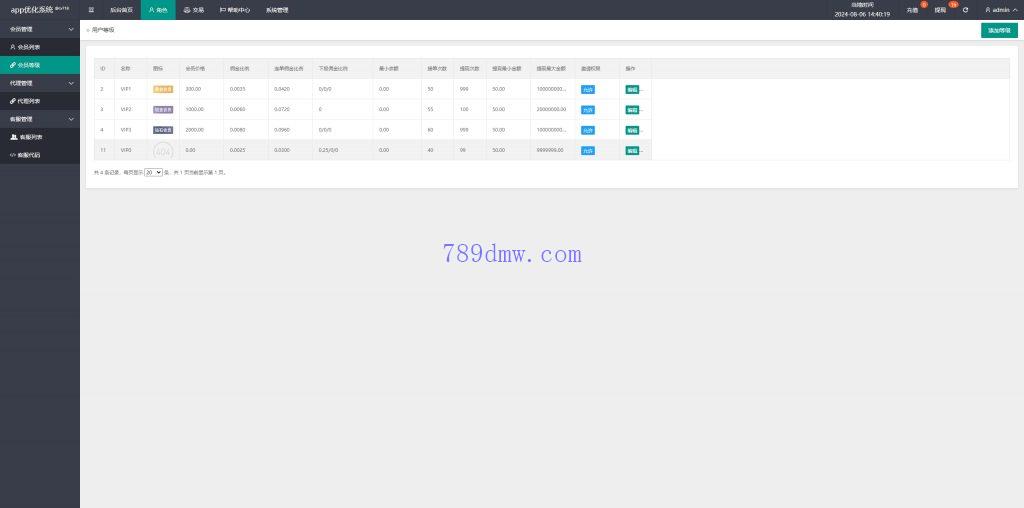
Task: Expand the admin user menu
Action: tap(997, 10)
